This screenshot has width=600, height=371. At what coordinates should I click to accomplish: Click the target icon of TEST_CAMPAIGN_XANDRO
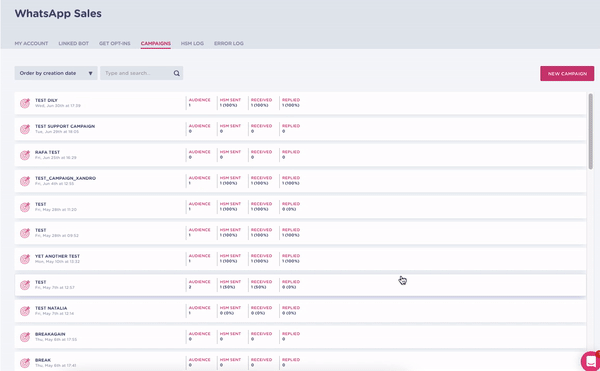(25, 181)
